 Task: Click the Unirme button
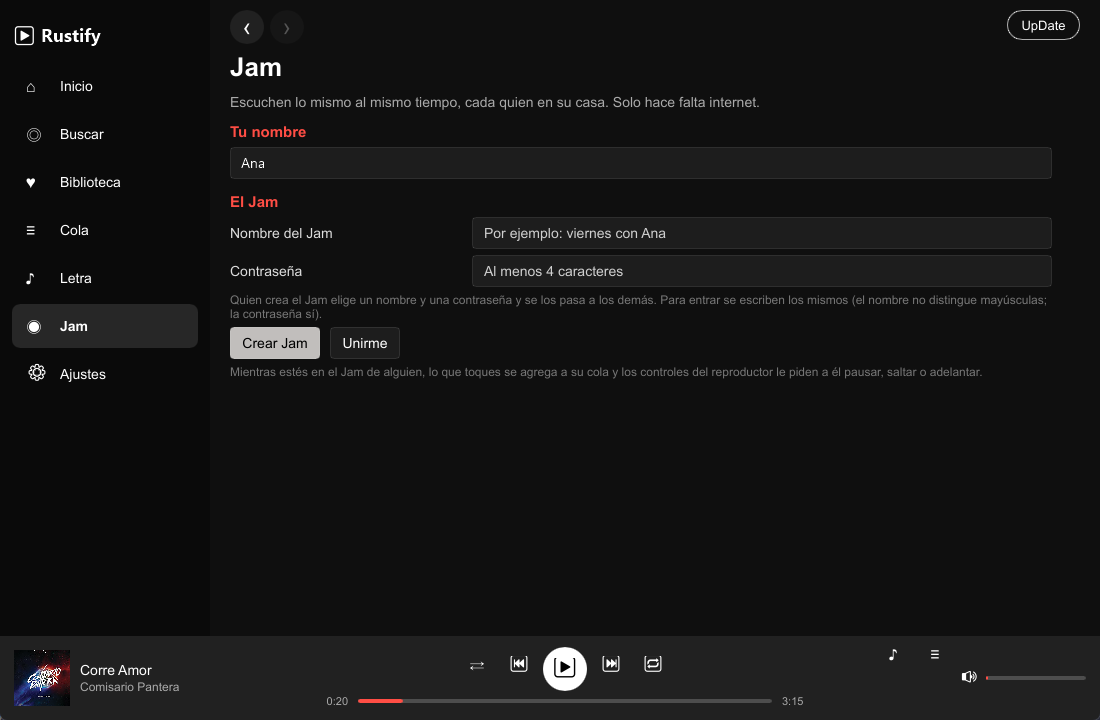click(x=365, y=343)
